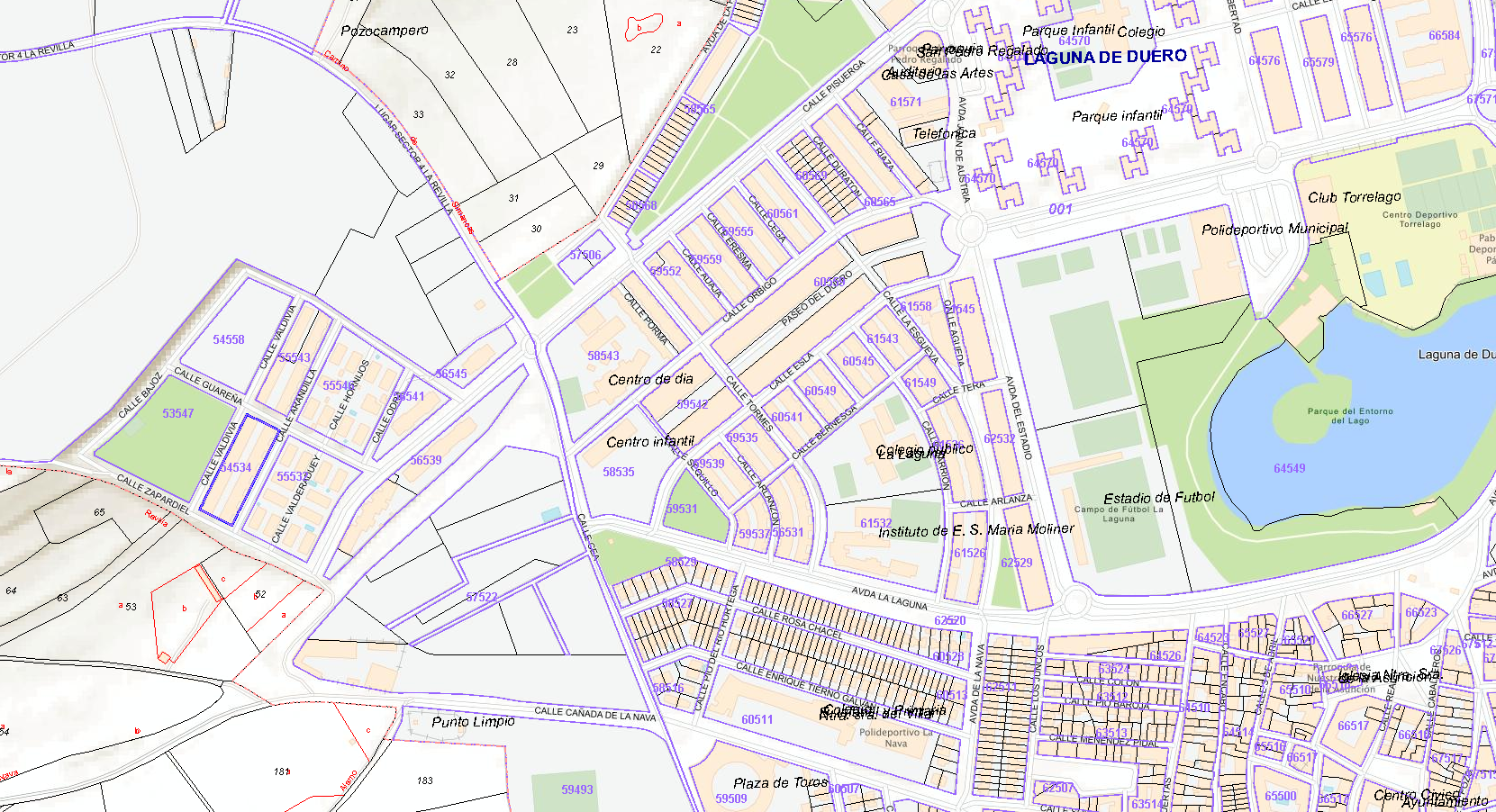
Task: Click the Pozocampero place label
Action: pyautogui.click(x=385, y=31)
